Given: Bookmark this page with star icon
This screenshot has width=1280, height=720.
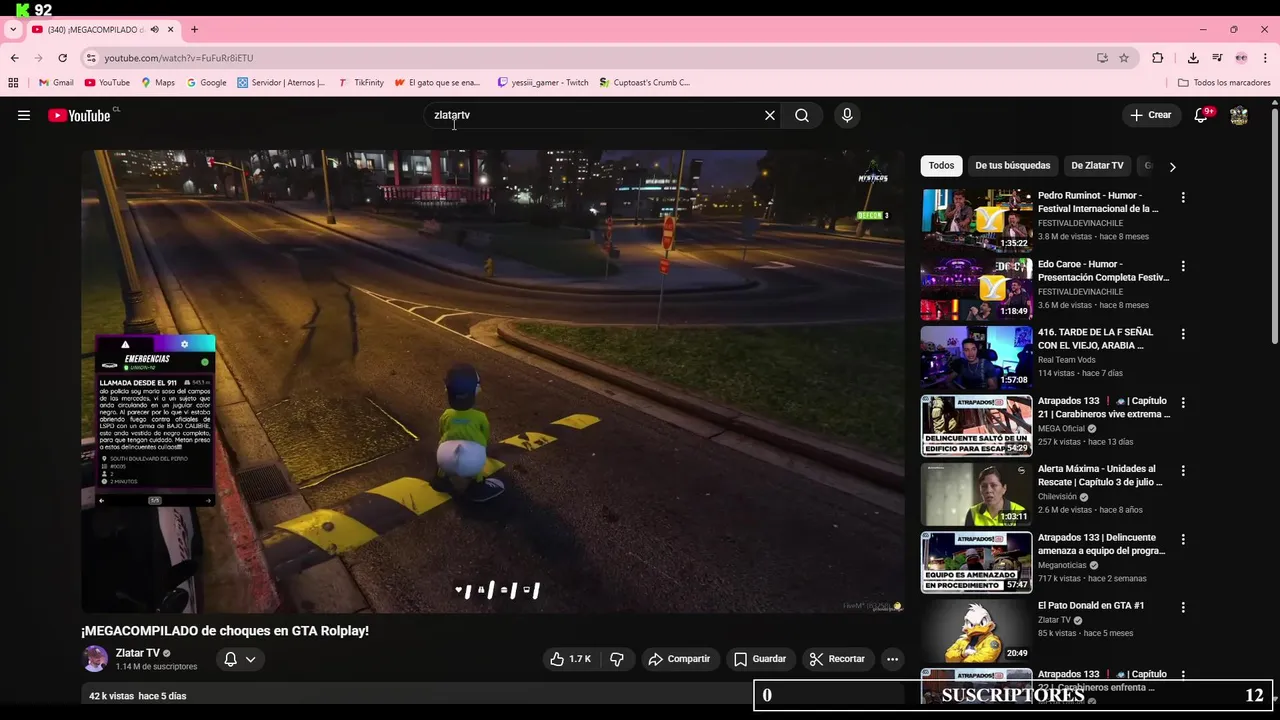Looking at the screenshot, I should tap(1124, 58).
